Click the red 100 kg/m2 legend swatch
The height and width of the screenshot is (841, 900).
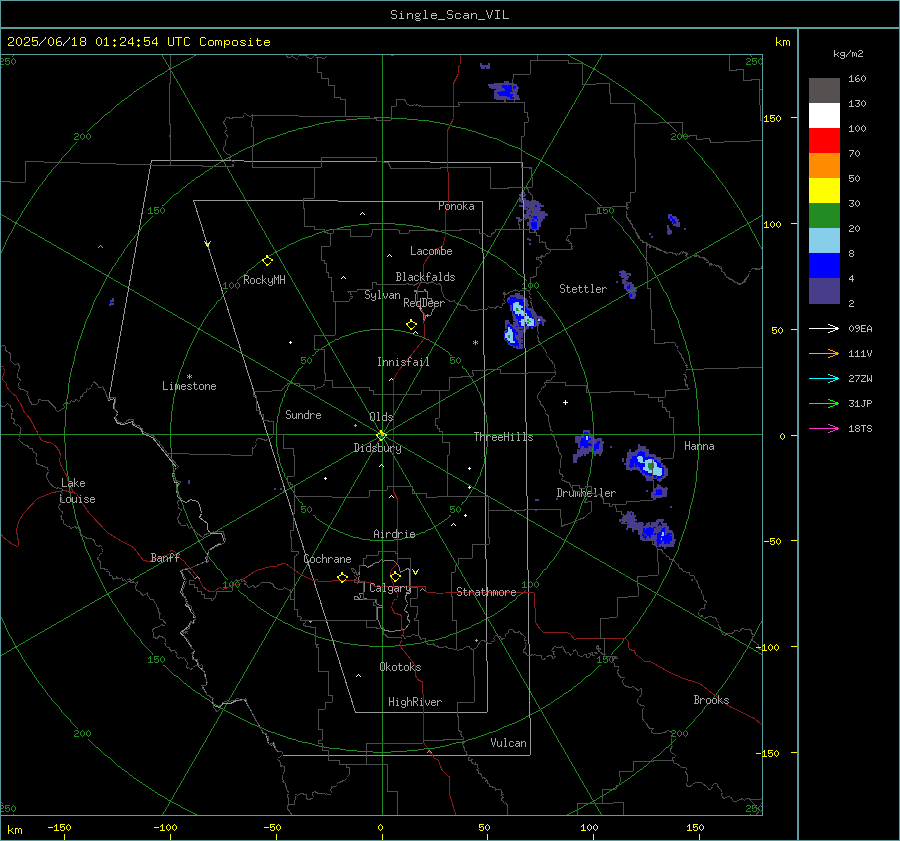tap(824, 141)
